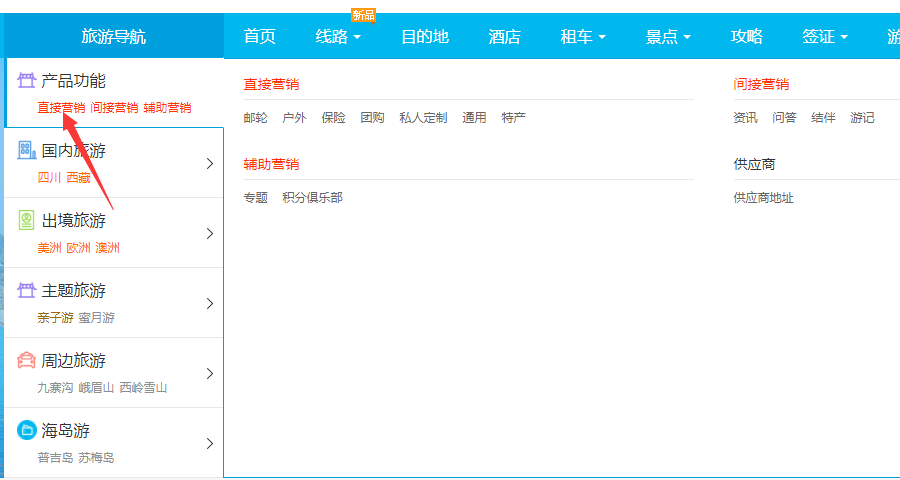Open the 线路 dropdown menu

(338, 37)
